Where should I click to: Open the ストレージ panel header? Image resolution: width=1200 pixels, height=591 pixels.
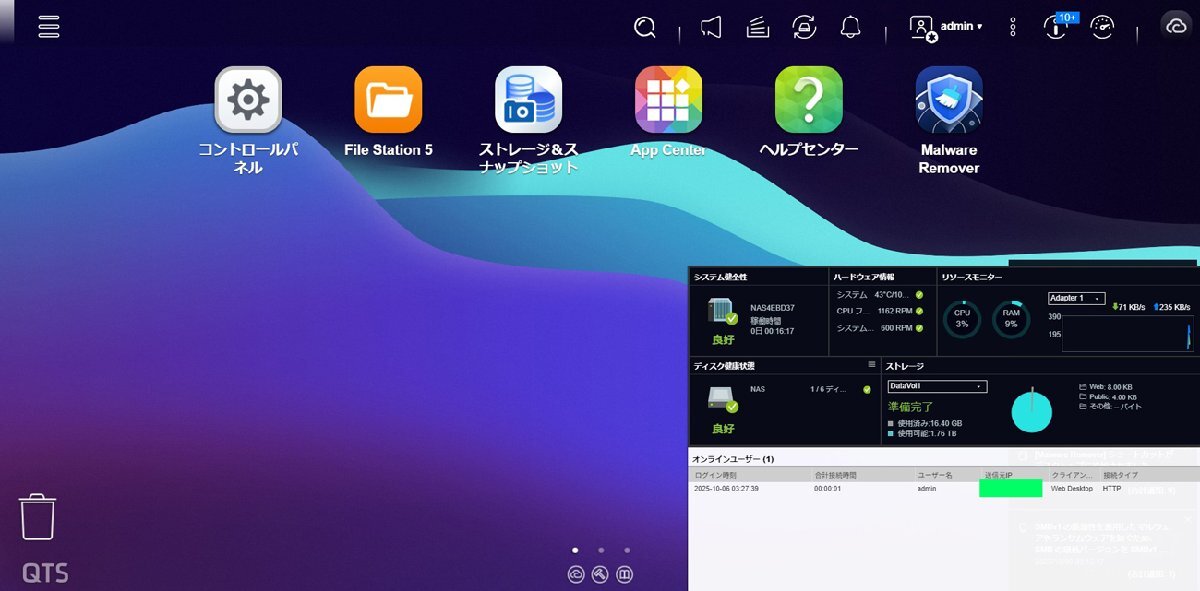(905, 366)
